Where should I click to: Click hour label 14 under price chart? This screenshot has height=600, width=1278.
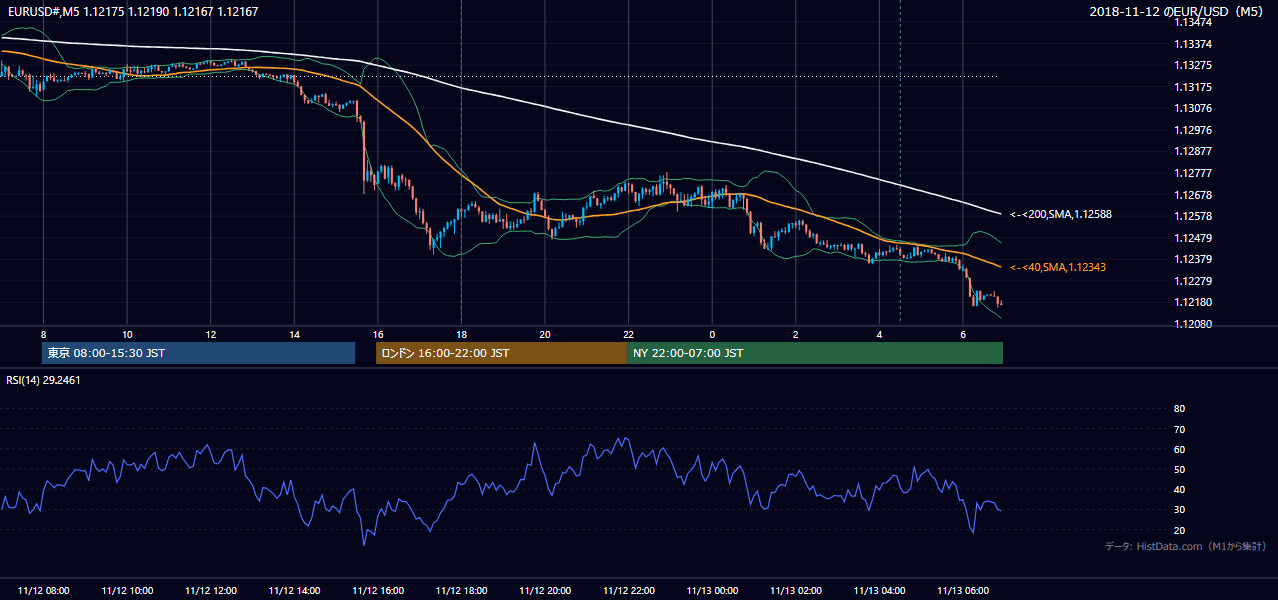294,334
